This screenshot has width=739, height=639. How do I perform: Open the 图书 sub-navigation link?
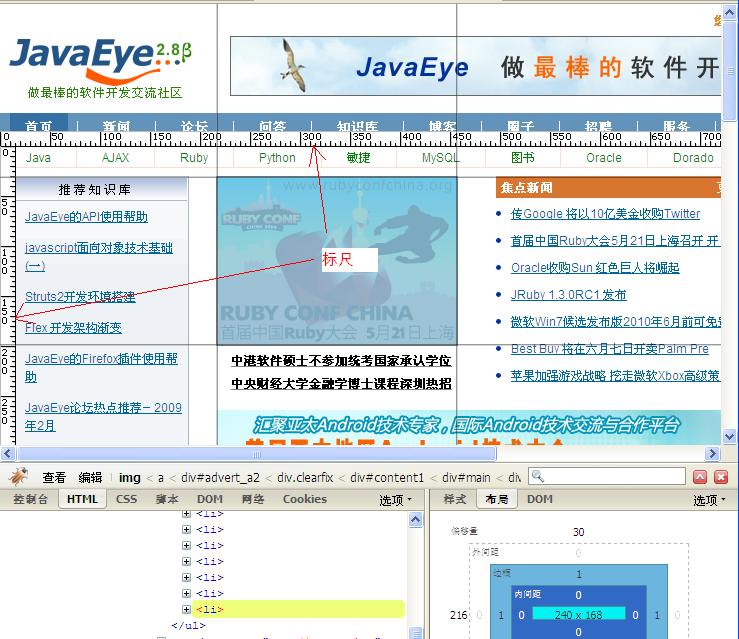pyautogui.click(x=523, y=158)
